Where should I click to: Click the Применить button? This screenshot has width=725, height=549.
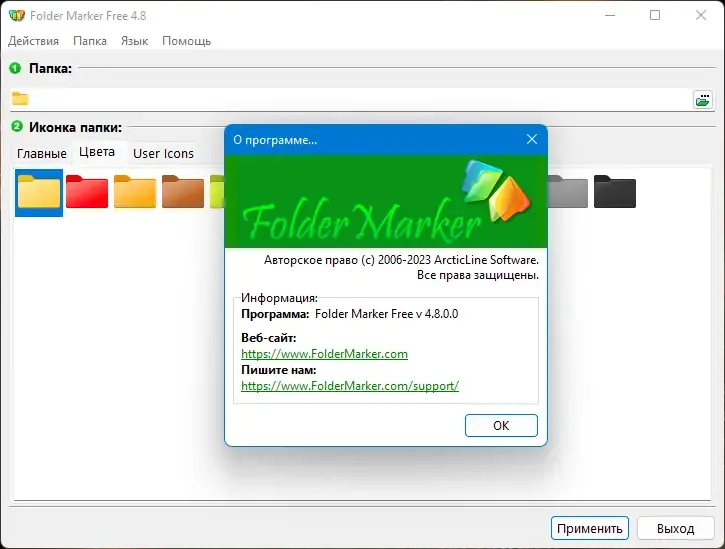click(590, 528)
